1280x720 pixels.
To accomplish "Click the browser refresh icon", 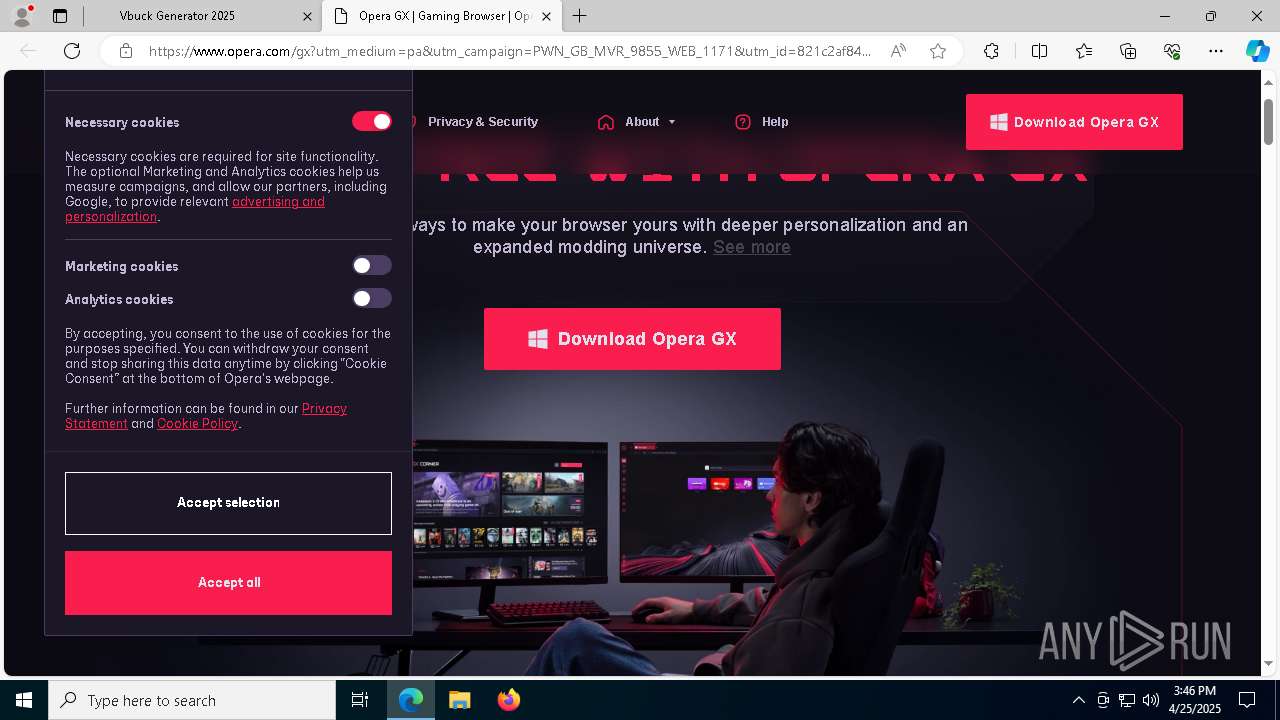I will (x=72, y=51).
